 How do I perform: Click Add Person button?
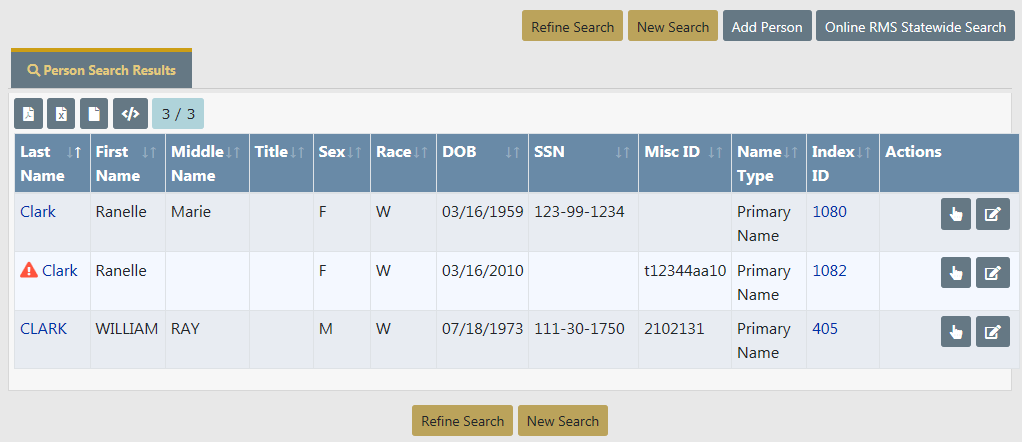click(767, 27)
